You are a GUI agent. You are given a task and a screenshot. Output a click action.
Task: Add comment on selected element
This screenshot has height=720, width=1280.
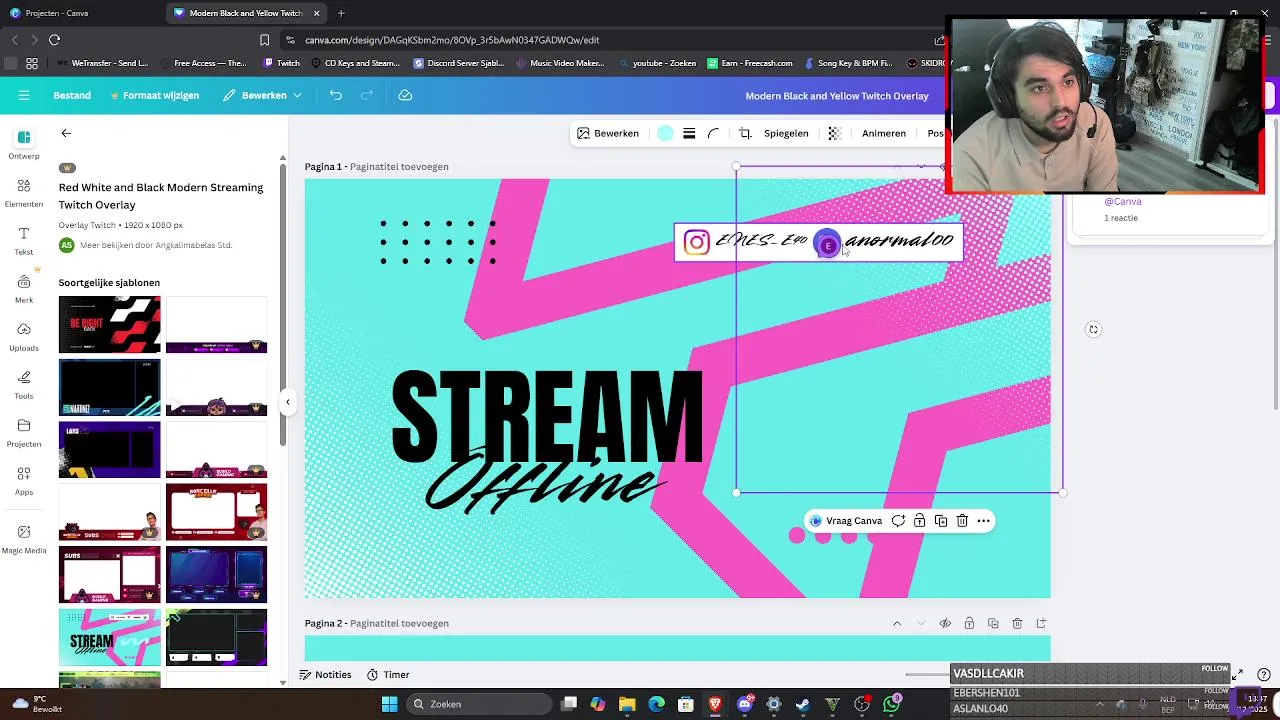pyautogui.click(x=898, y=521)
